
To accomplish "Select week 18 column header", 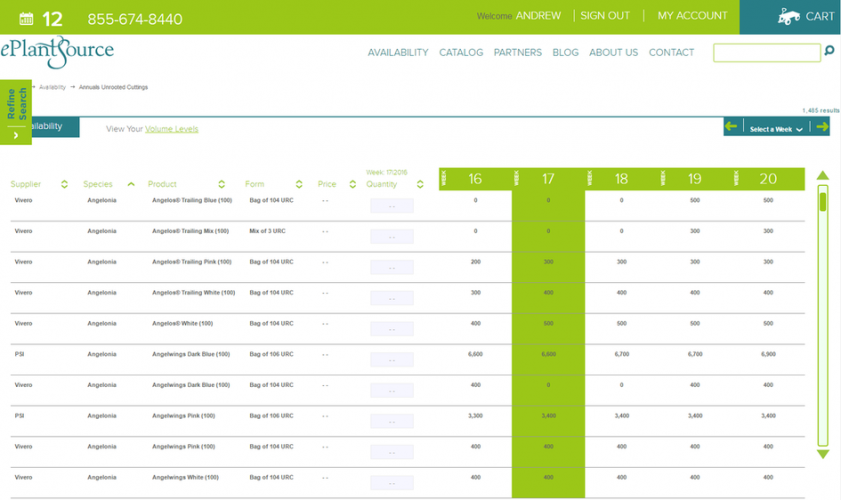I will [x=621, y=179].
